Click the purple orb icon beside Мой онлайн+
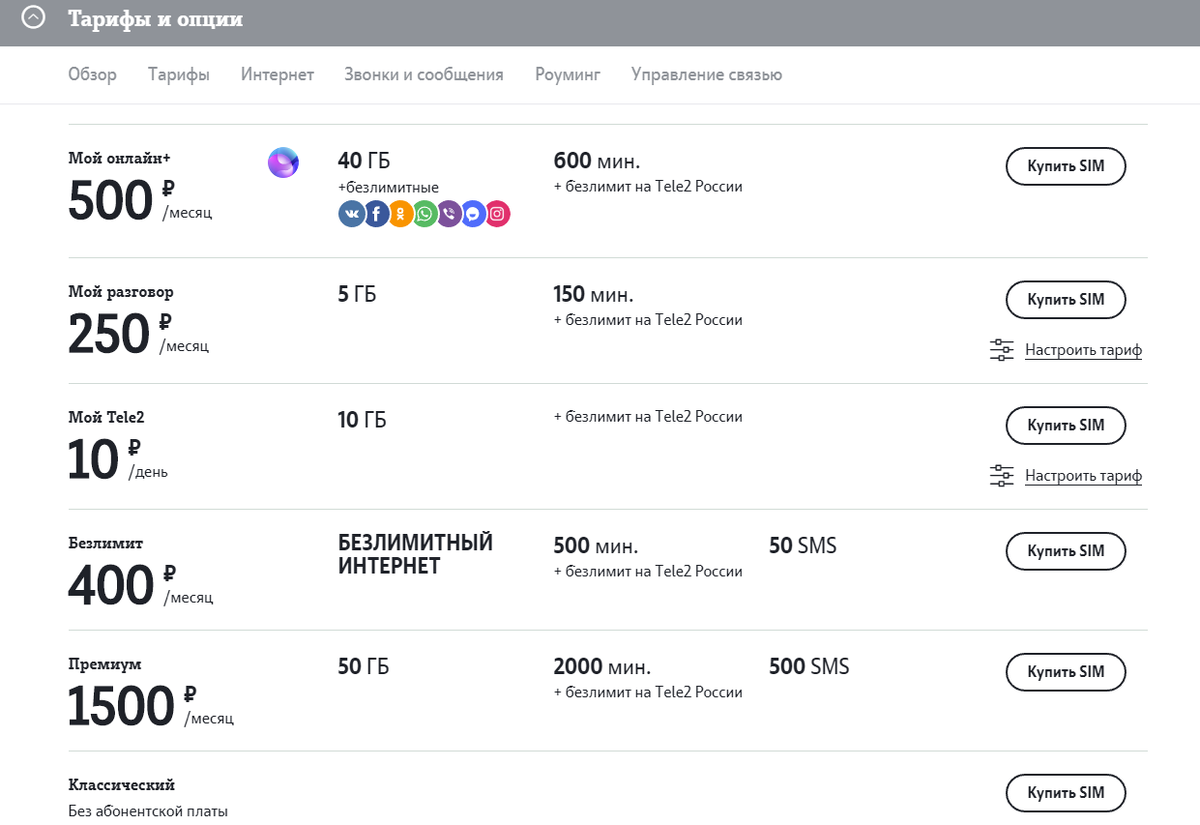Viewport: 1200px width, 825px height. (x=283, y=162)
